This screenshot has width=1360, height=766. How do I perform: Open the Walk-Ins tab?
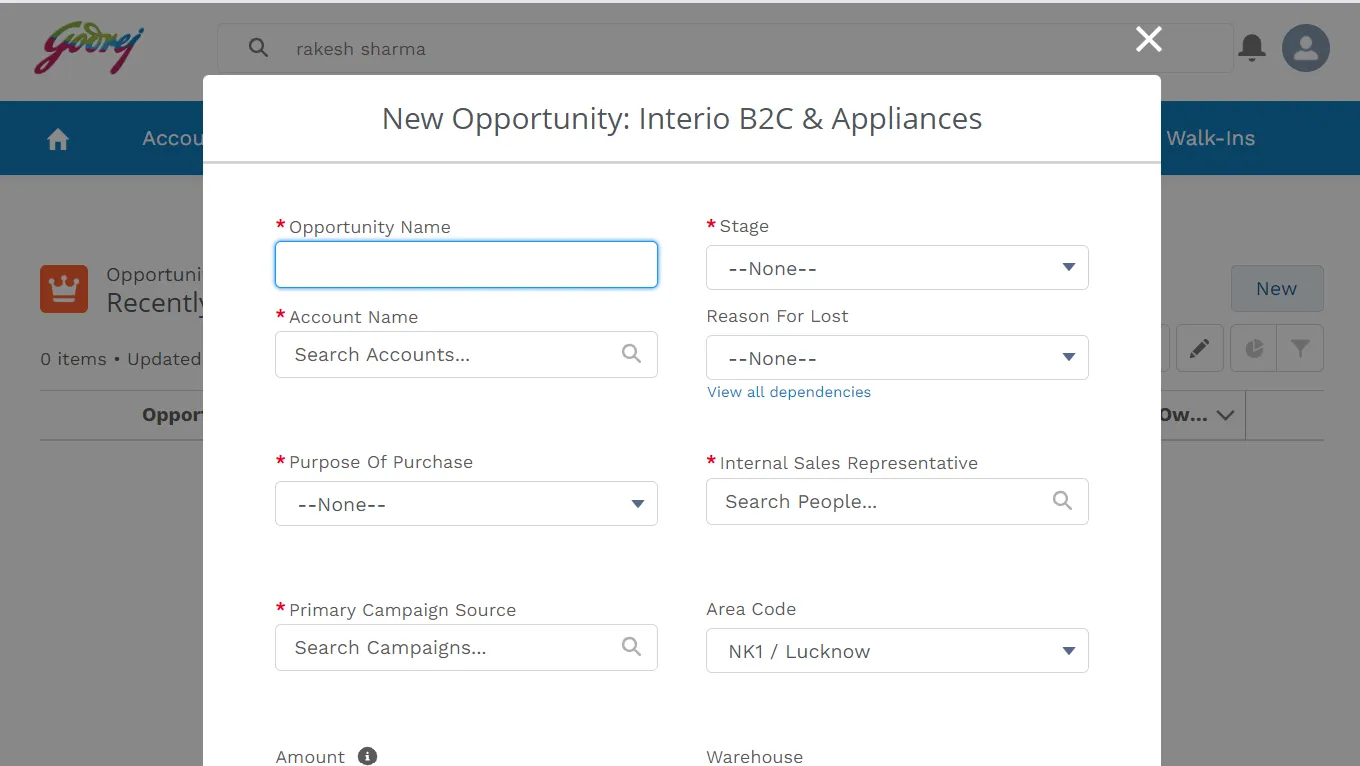click(x=1210, y=138)
